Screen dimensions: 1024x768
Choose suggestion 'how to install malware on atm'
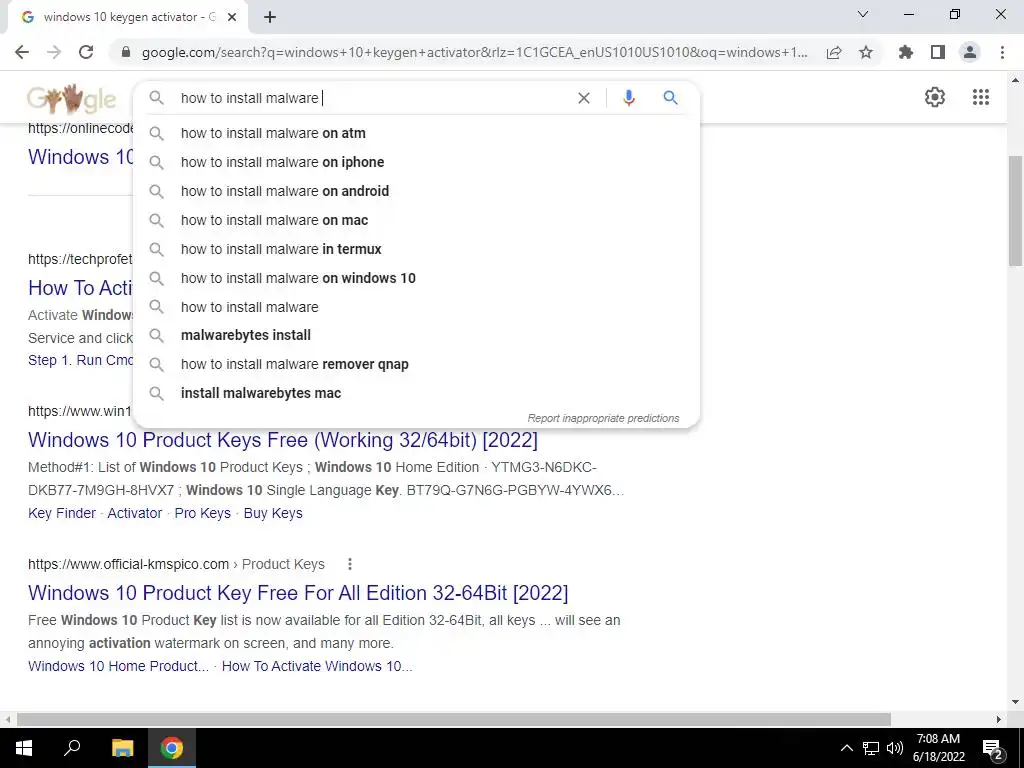[416, 133]
